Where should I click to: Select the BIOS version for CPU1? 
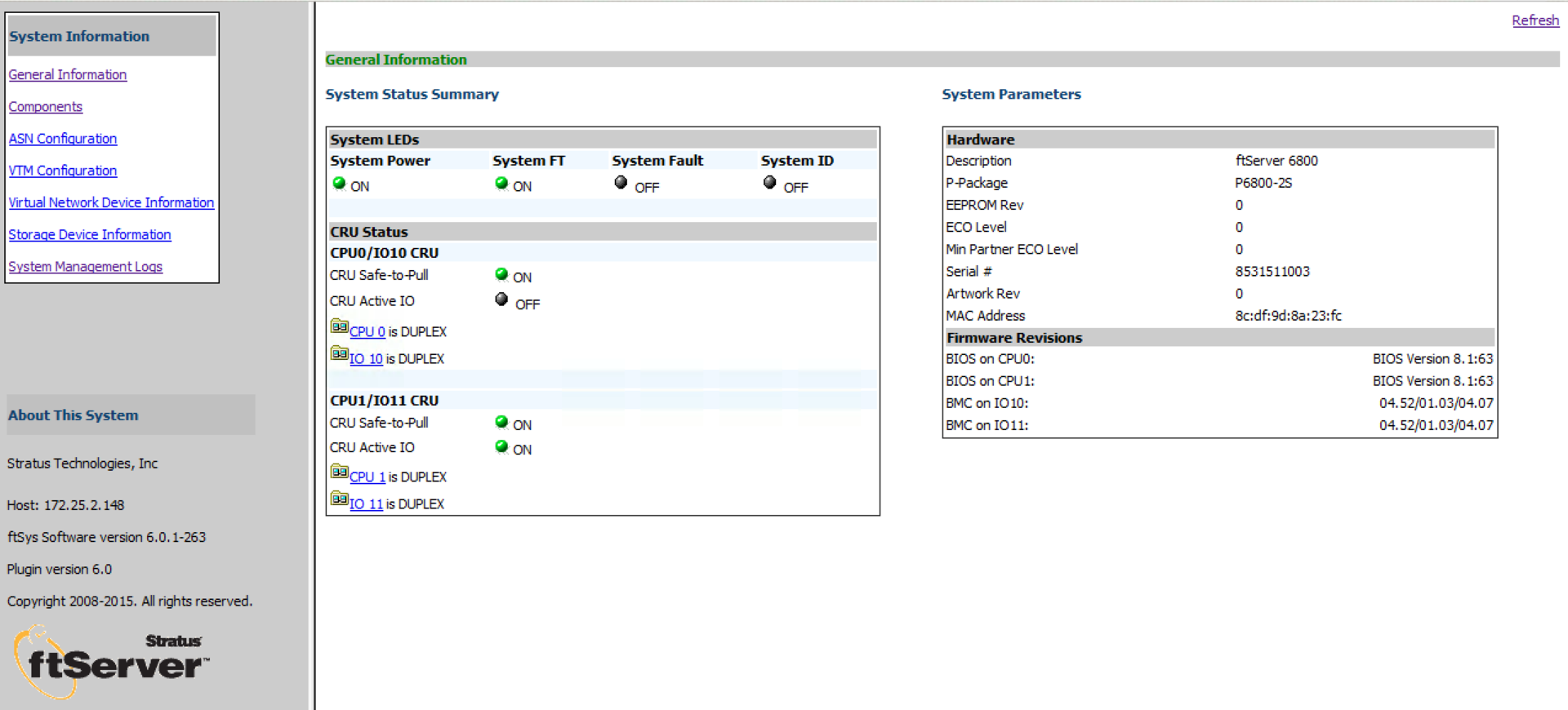point(1433,381)
